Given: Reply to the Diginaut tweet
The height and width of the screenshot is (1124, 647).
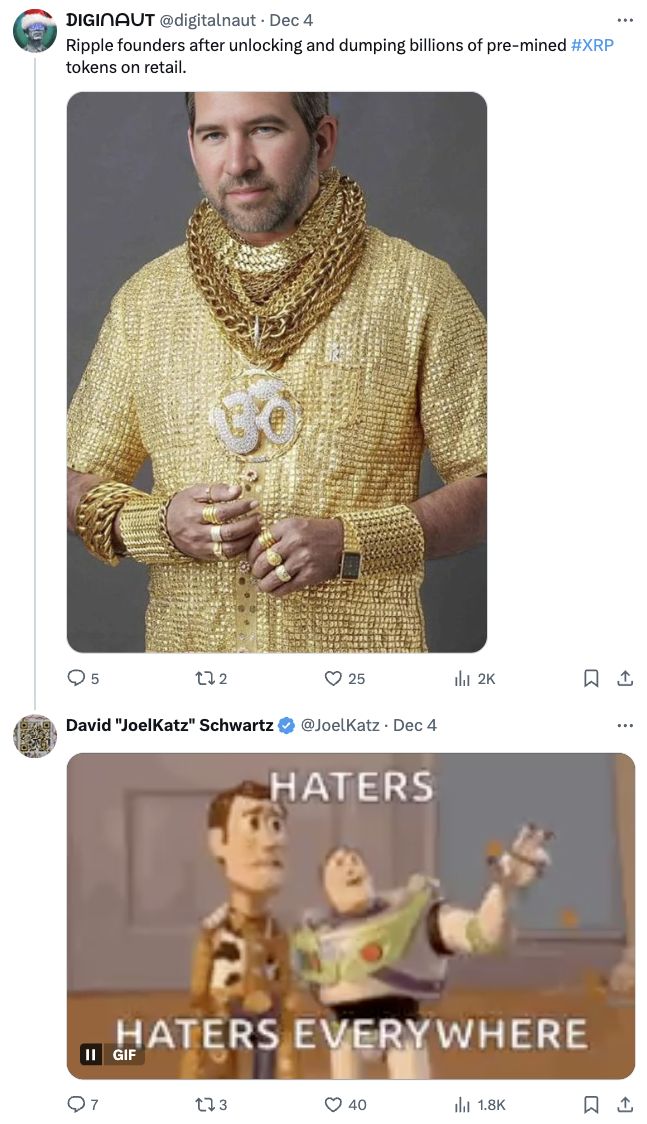Looking at the screenshot, I should coord(77,678).
